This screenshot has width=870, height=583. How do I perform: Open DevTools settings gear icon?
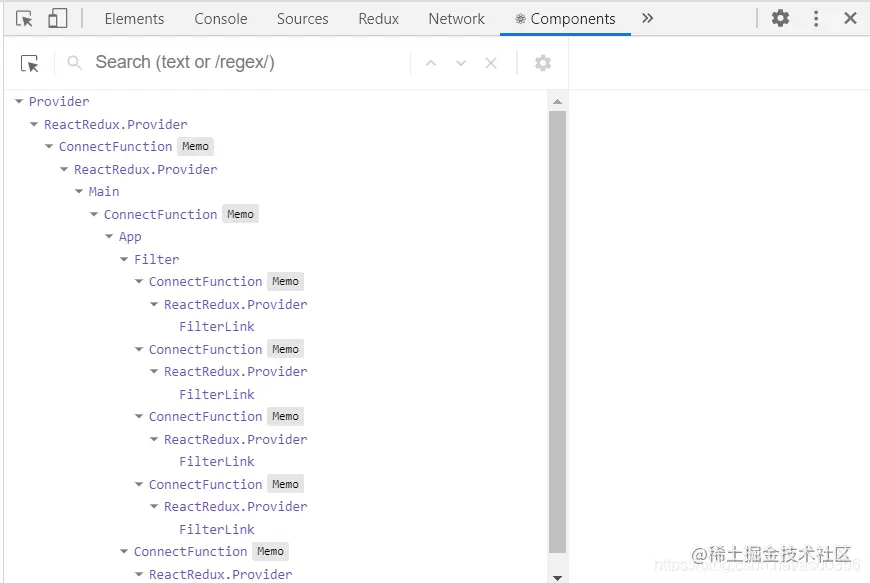[x=780, y=18]
